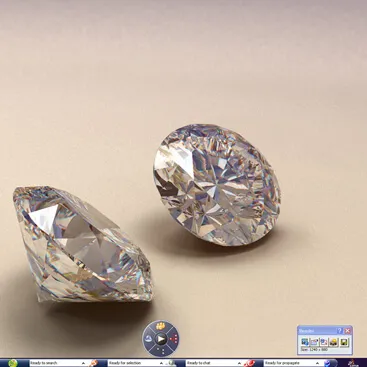Image resolution: width=367 pixels, height=367 pixels.
Task: Select the bottom dotted compass quadrant
Action: tap(162, 351)
